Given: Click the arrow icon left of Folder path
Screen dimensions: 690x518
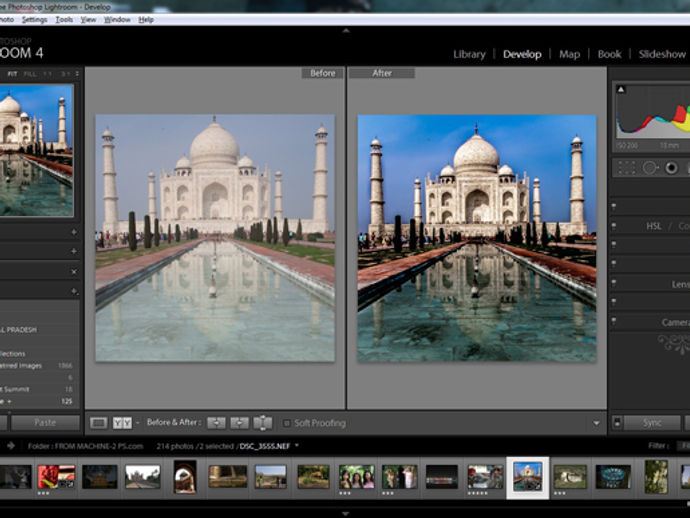Looking at the screenshot, I should 11,446.
